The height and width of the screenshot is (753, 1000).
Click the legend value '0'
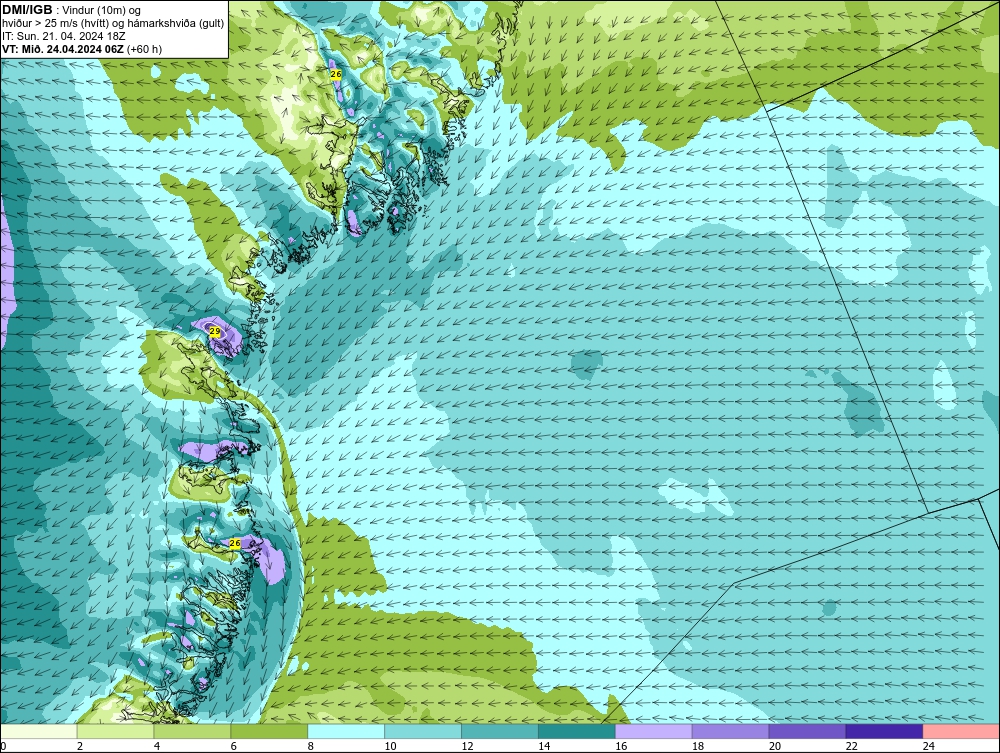tap(3, 746)
